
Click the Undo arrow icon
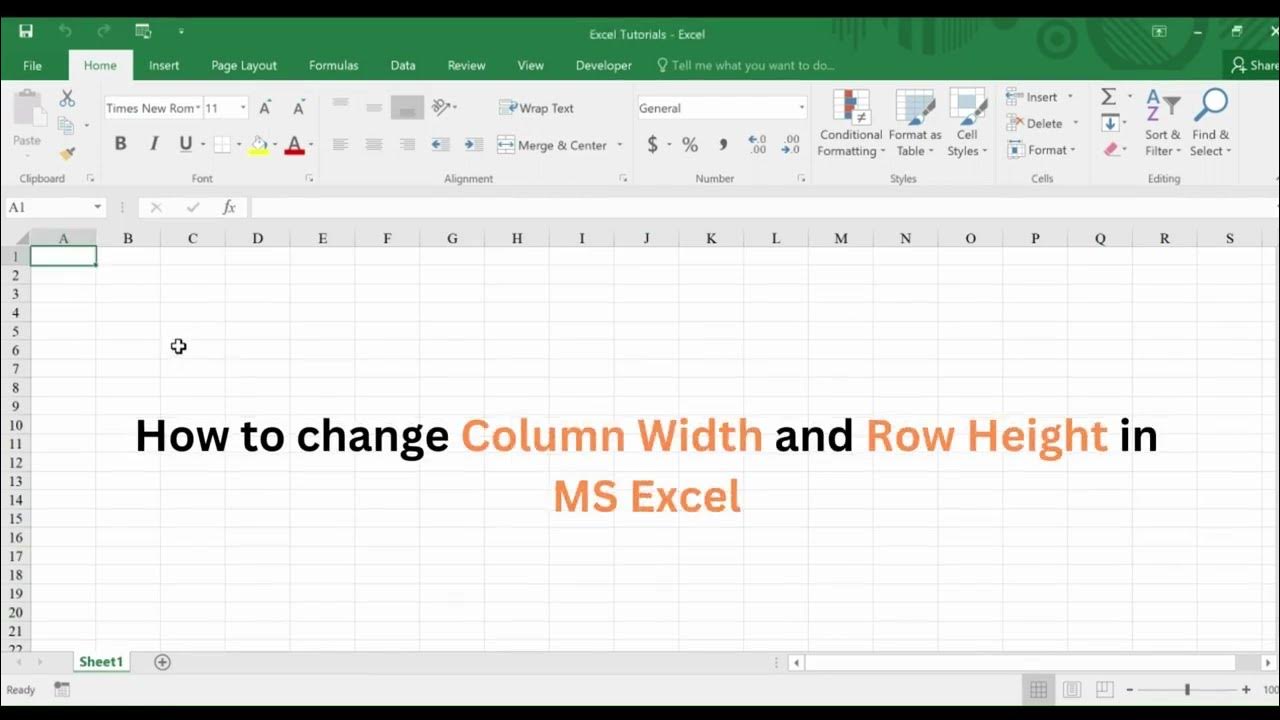[x=65, y=31]
